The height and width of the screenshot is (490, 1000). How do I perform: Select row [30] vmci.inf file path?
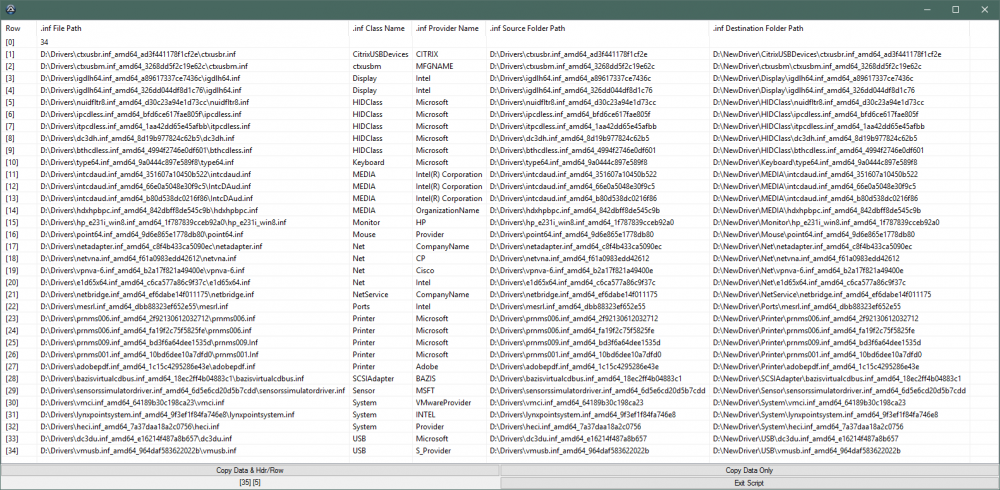132,403
